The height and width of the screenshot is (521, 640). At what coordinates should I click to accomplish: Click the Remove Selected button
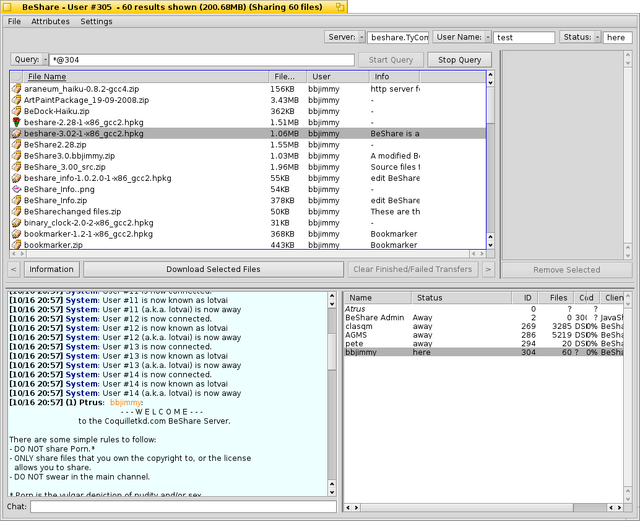(x=567, y=270)
